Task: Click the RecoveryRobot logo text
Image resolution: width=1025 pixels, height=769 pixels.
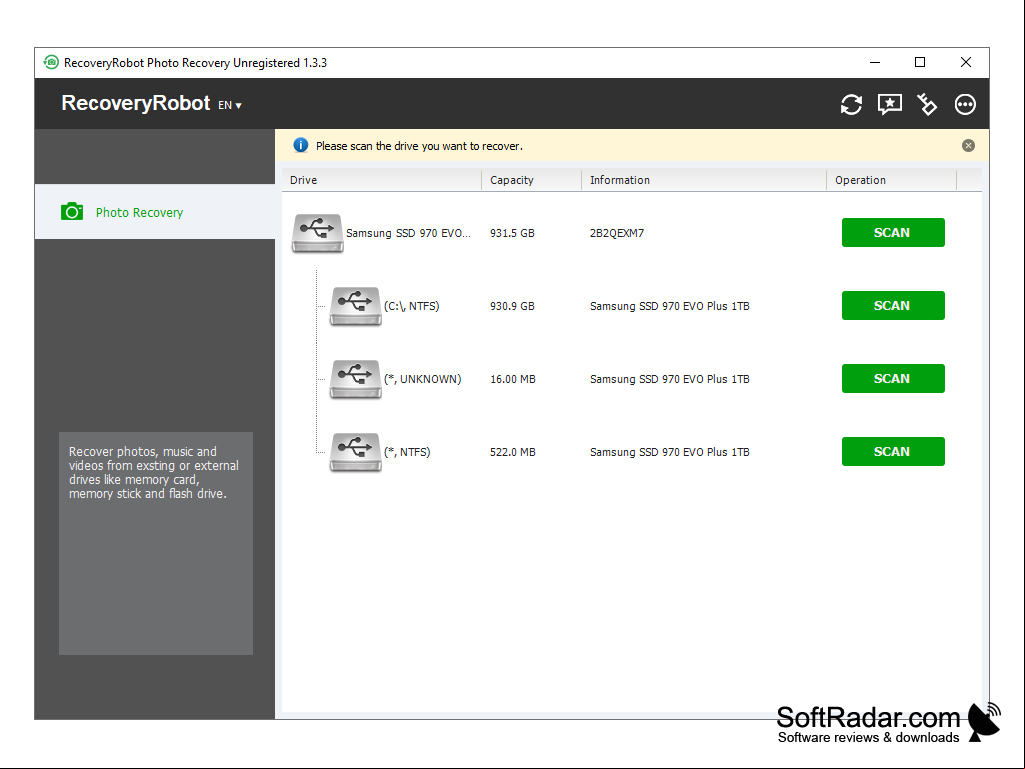Action: coord(135,103)
